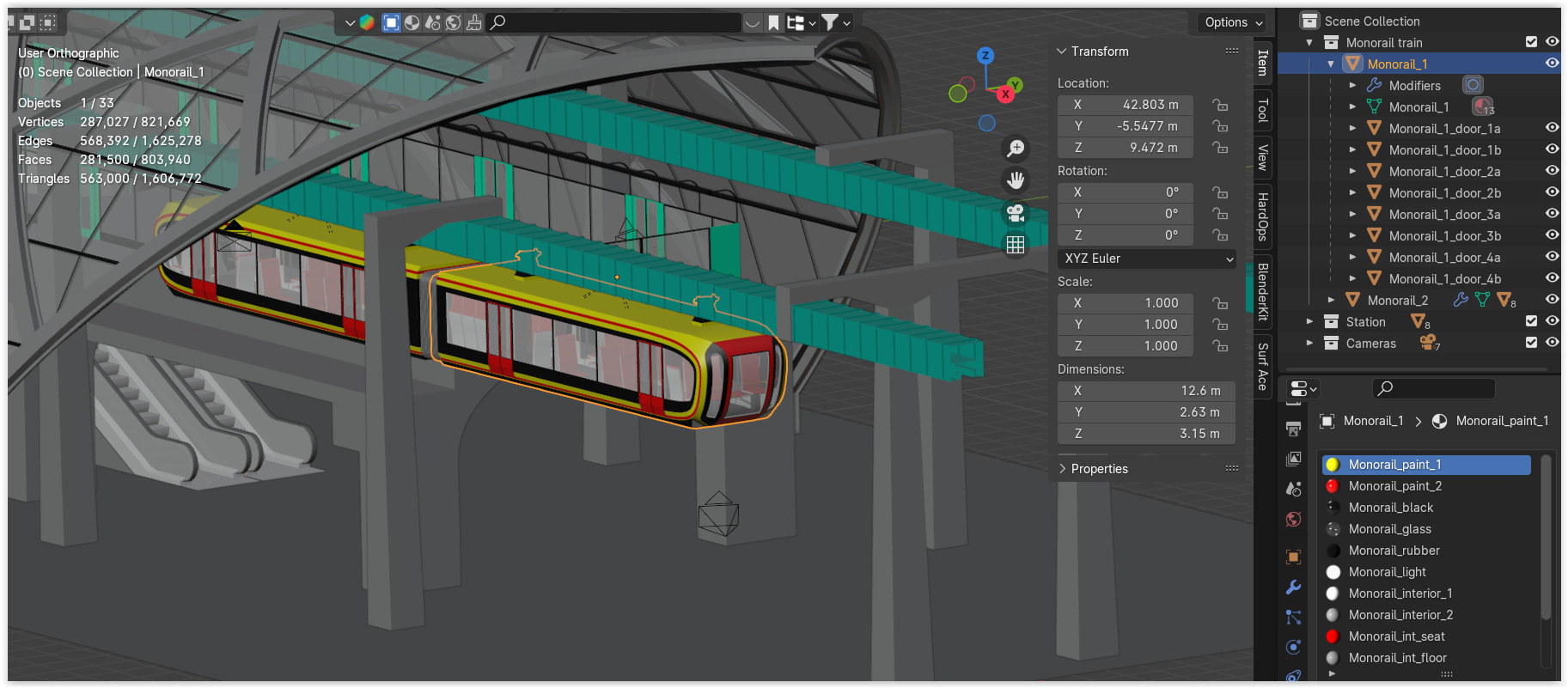Switch to the View sidebar tab
Viewport: 1568px width, 688px height.
[1263, 158]
